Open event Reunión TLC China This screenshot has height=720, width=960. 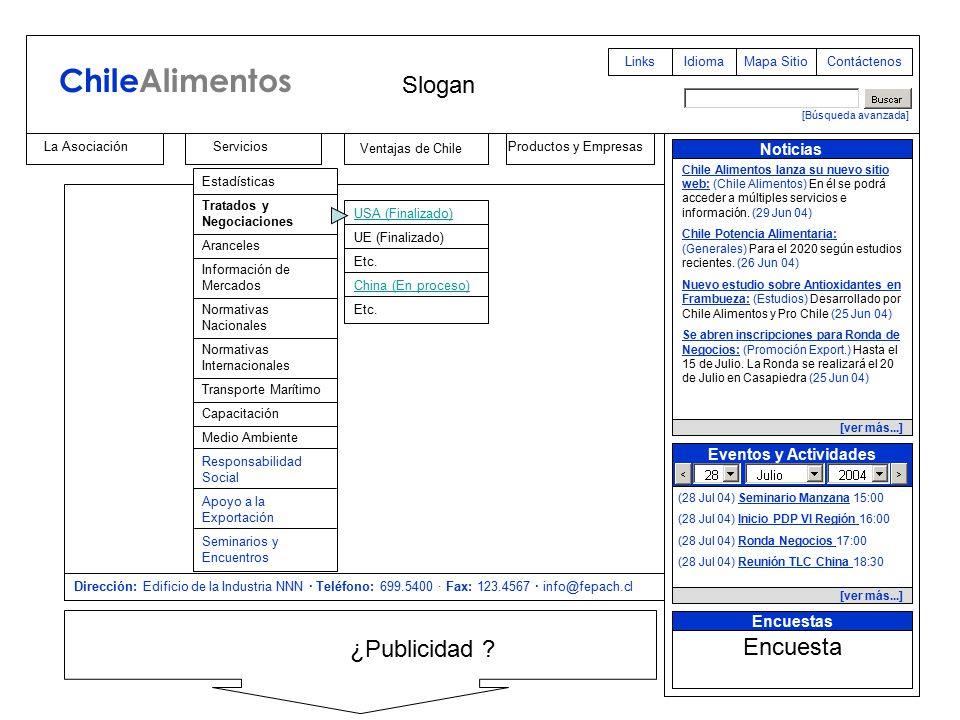point(793,562)
